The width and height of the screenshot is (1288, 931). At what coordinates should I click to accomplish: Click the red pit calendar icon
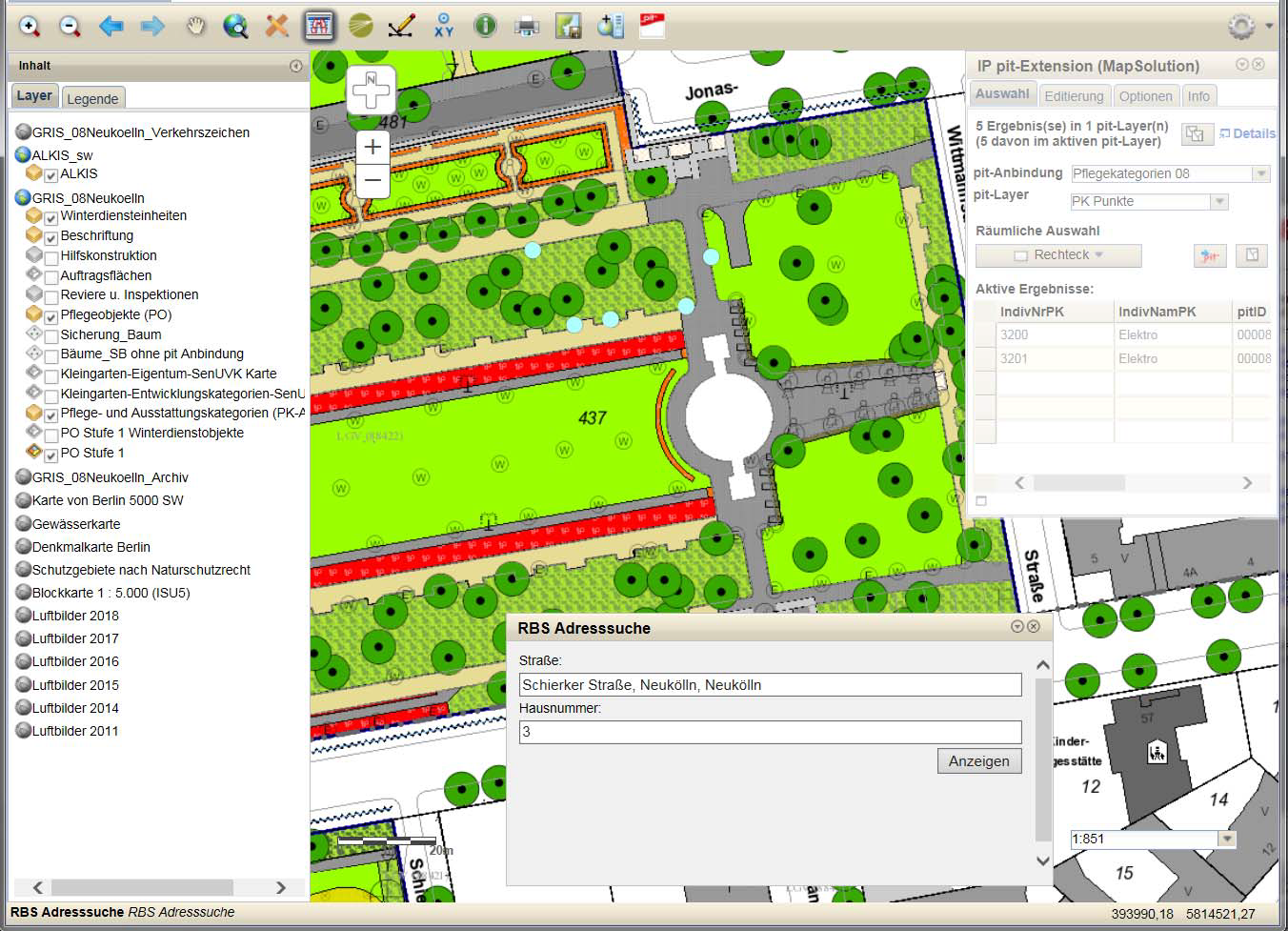(x=653, y=26)
